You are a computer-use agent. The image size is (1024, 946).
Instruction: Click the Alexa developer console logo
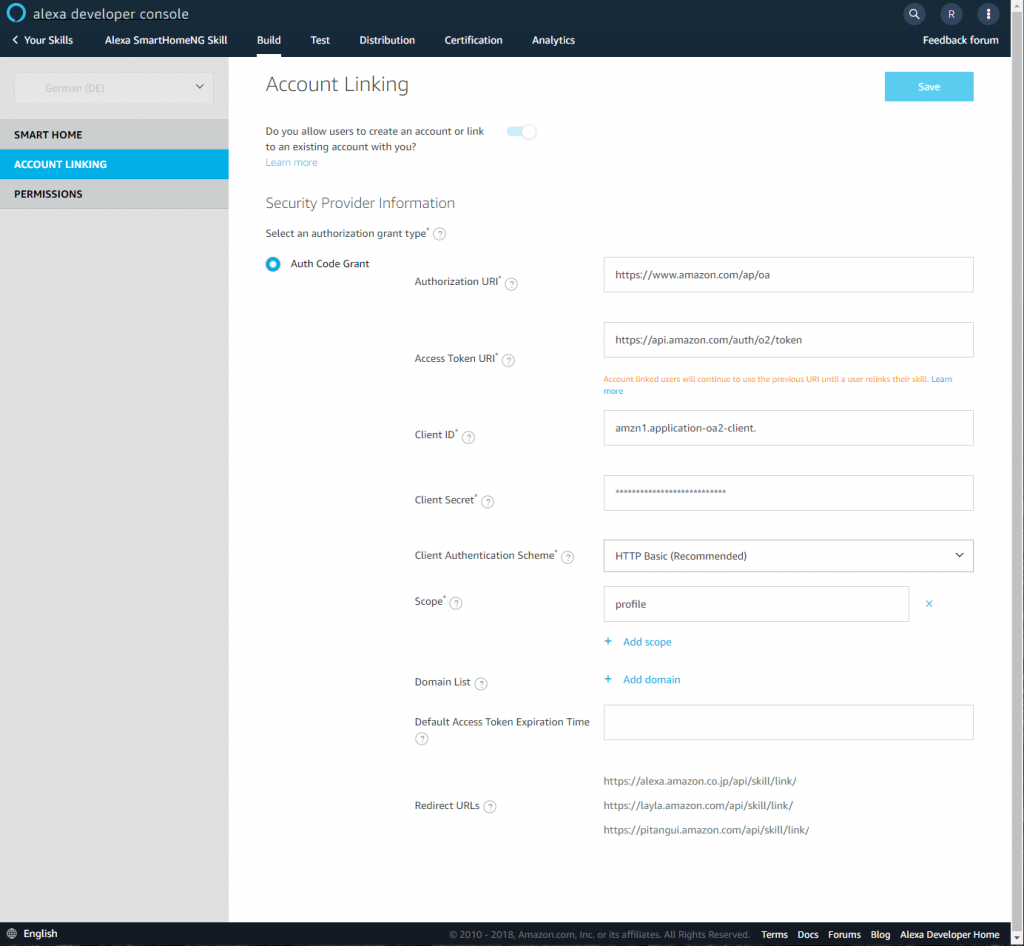pyautogui.click(x=15, y=14)
